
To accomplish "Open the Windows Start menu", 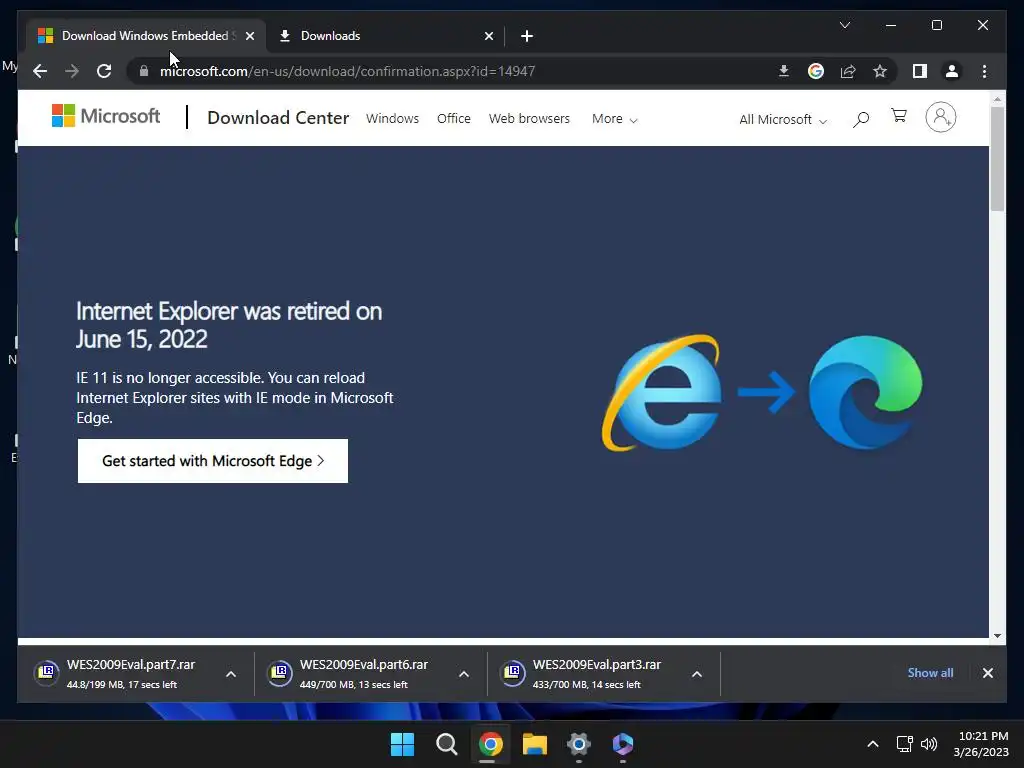I will click(402, 744).
